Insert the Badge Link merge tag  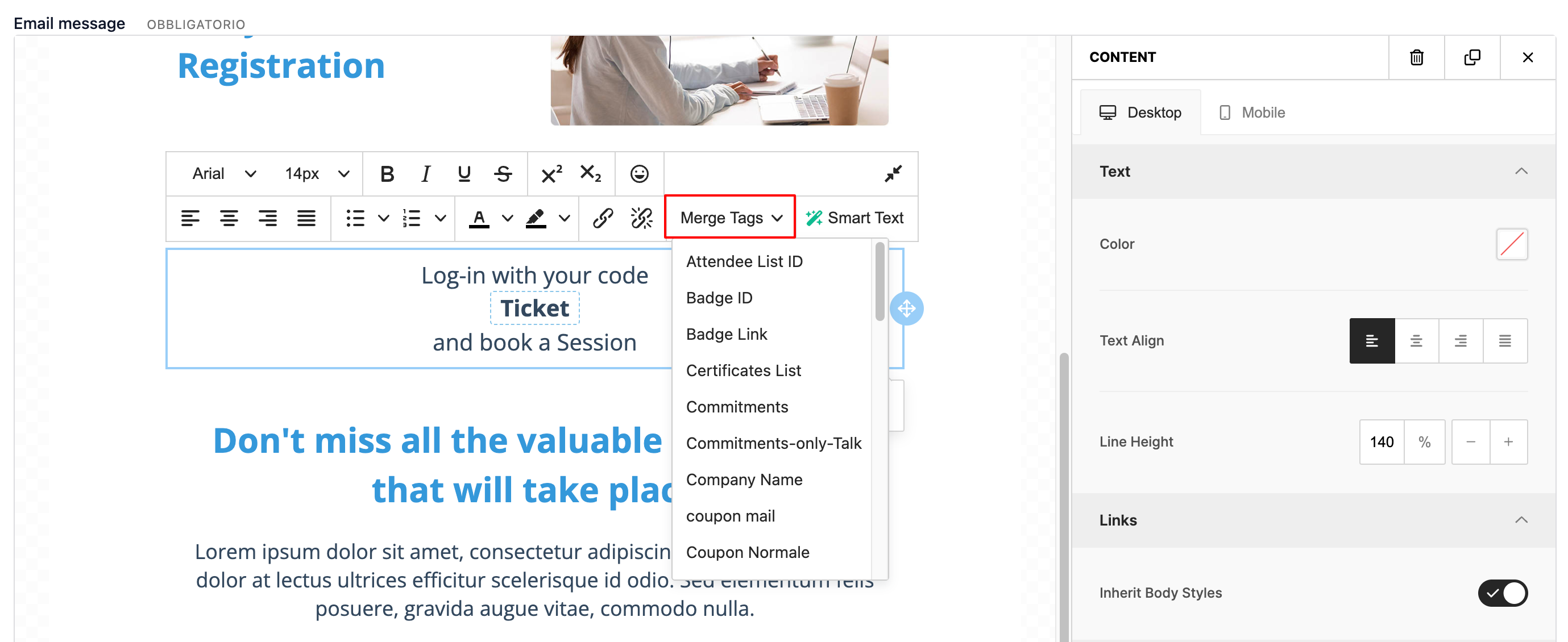pos(772,335)
